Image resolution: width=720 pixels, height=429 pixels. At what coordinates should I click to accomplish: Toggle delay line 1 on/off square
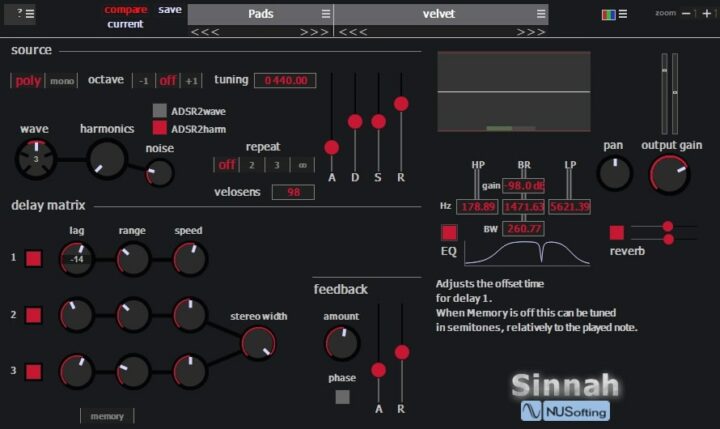34,258
